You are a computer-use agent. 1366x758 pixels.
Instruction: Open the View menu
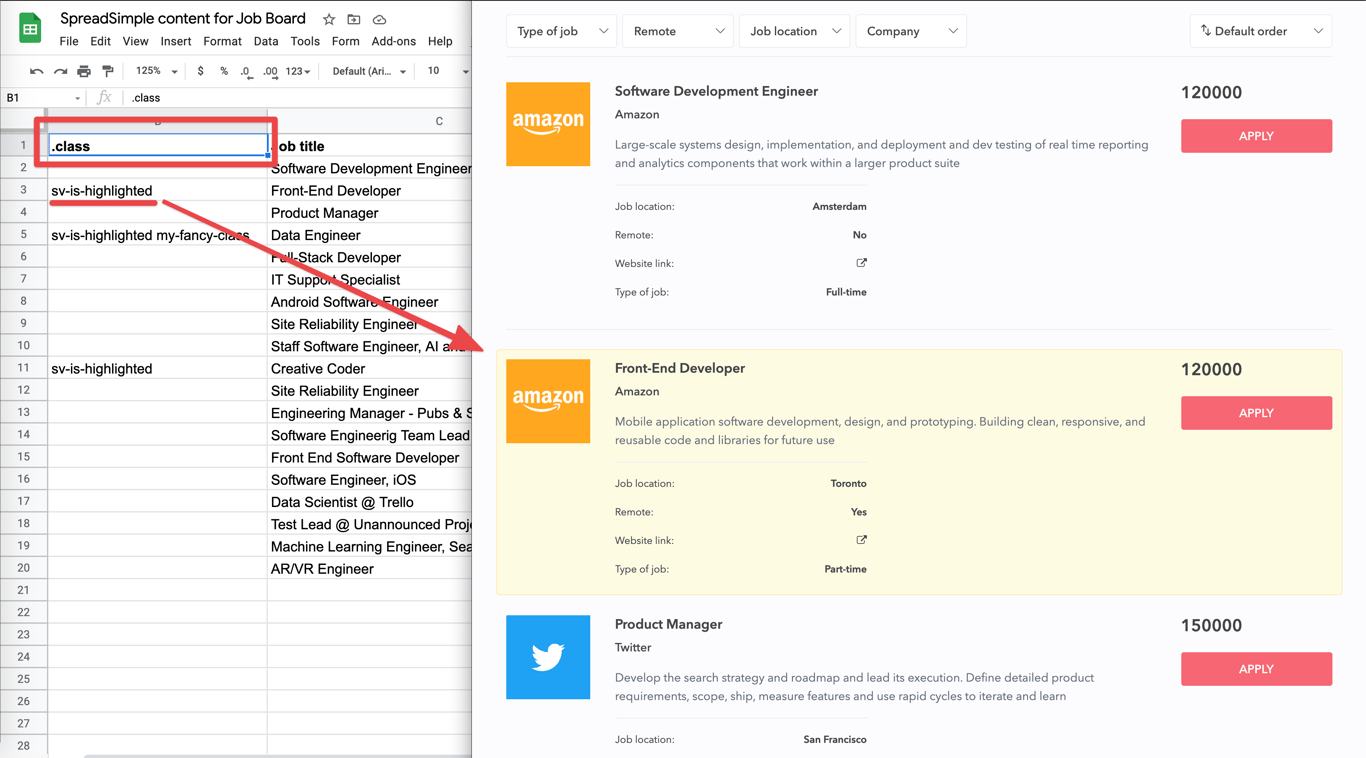tap(135, 42)
